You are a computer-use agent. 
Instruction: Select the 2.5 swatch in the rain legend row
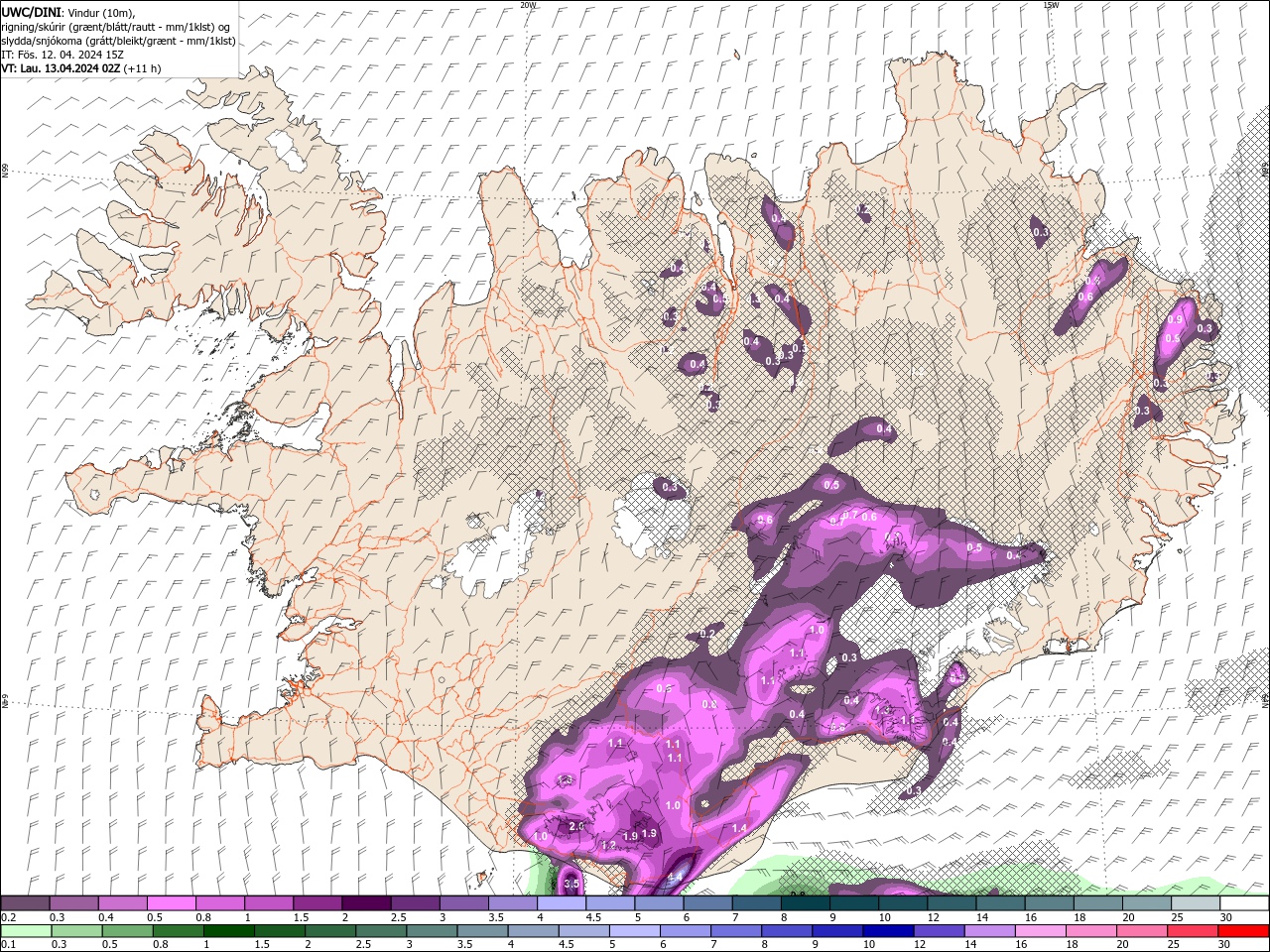381,931
